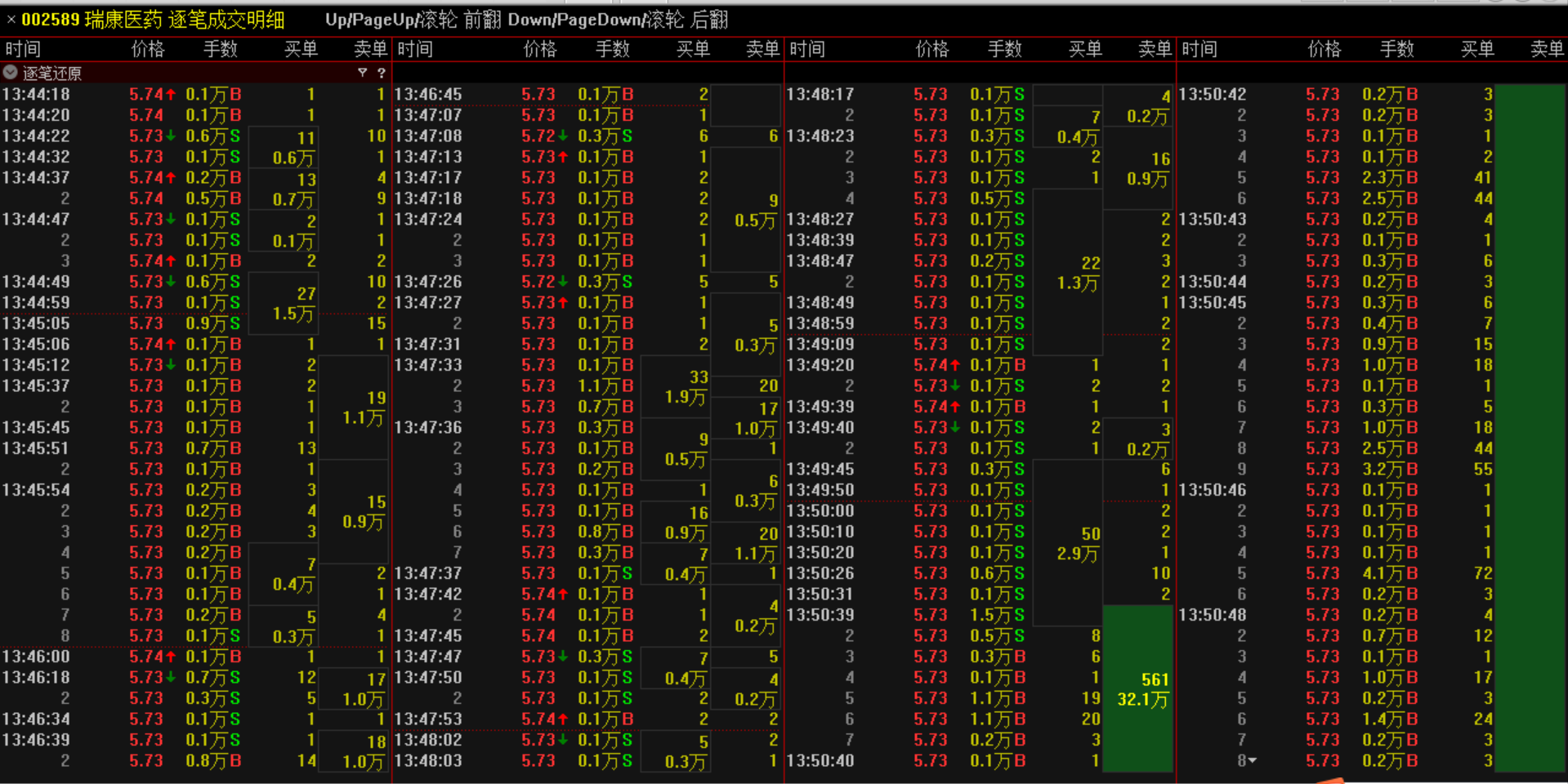Screen dimensions: 1568x784
Task: Click the 时间 header above 13:46:45
Action: (415, 49)
